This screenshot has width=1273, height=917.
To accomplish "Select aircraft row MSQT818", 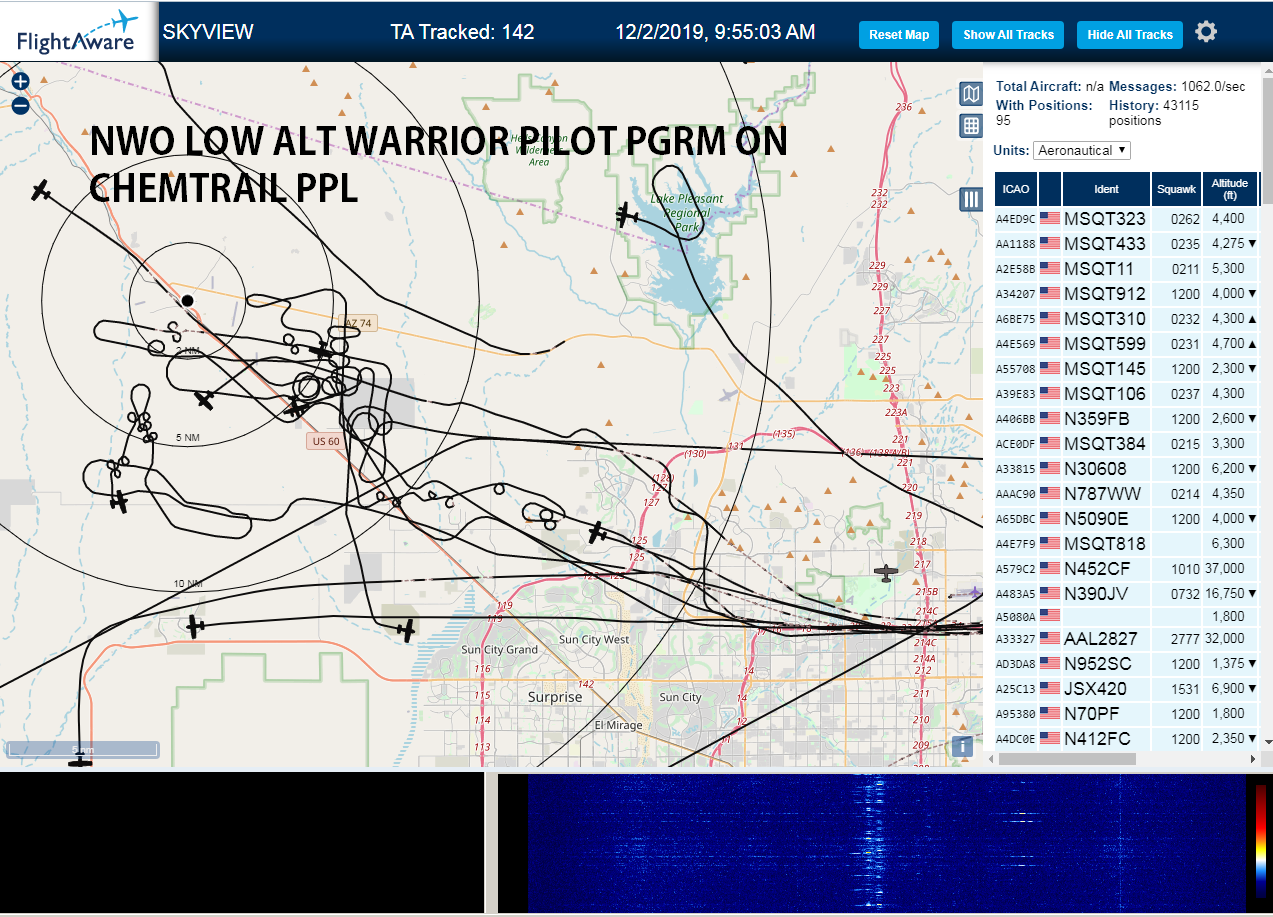I will pos(1126,543).
